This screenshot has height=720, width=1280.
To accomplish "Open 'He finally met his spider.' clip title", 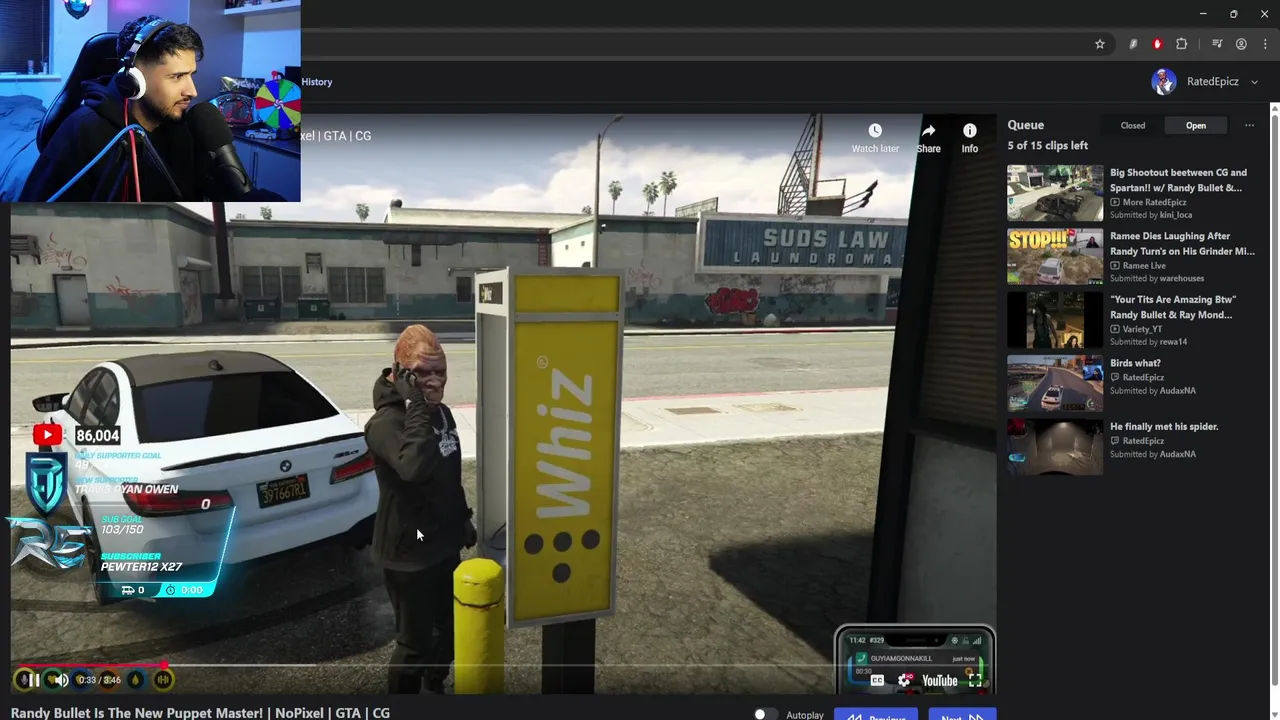I will pos(1164,427).
